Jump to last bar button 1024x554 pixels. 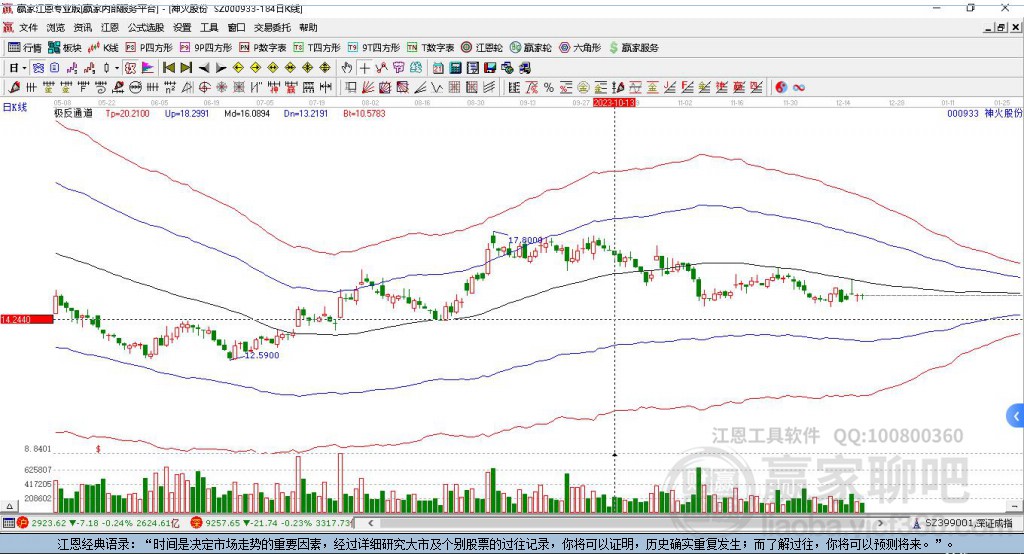(186, 68)
